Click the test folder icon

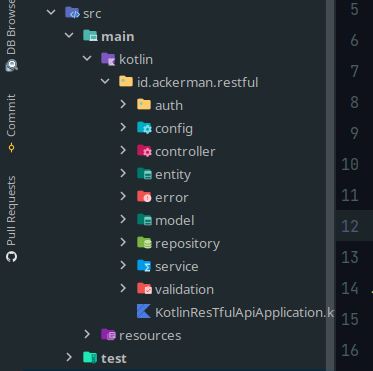tap(90, 358)
